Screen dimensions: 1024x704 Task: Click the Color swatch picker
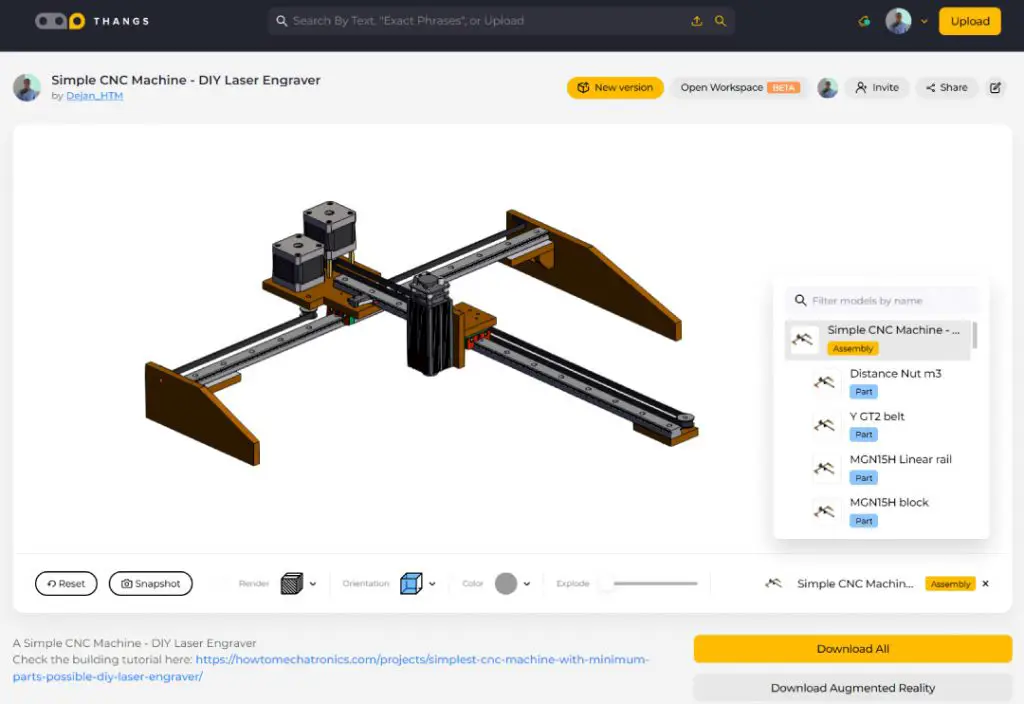point(506,584)
